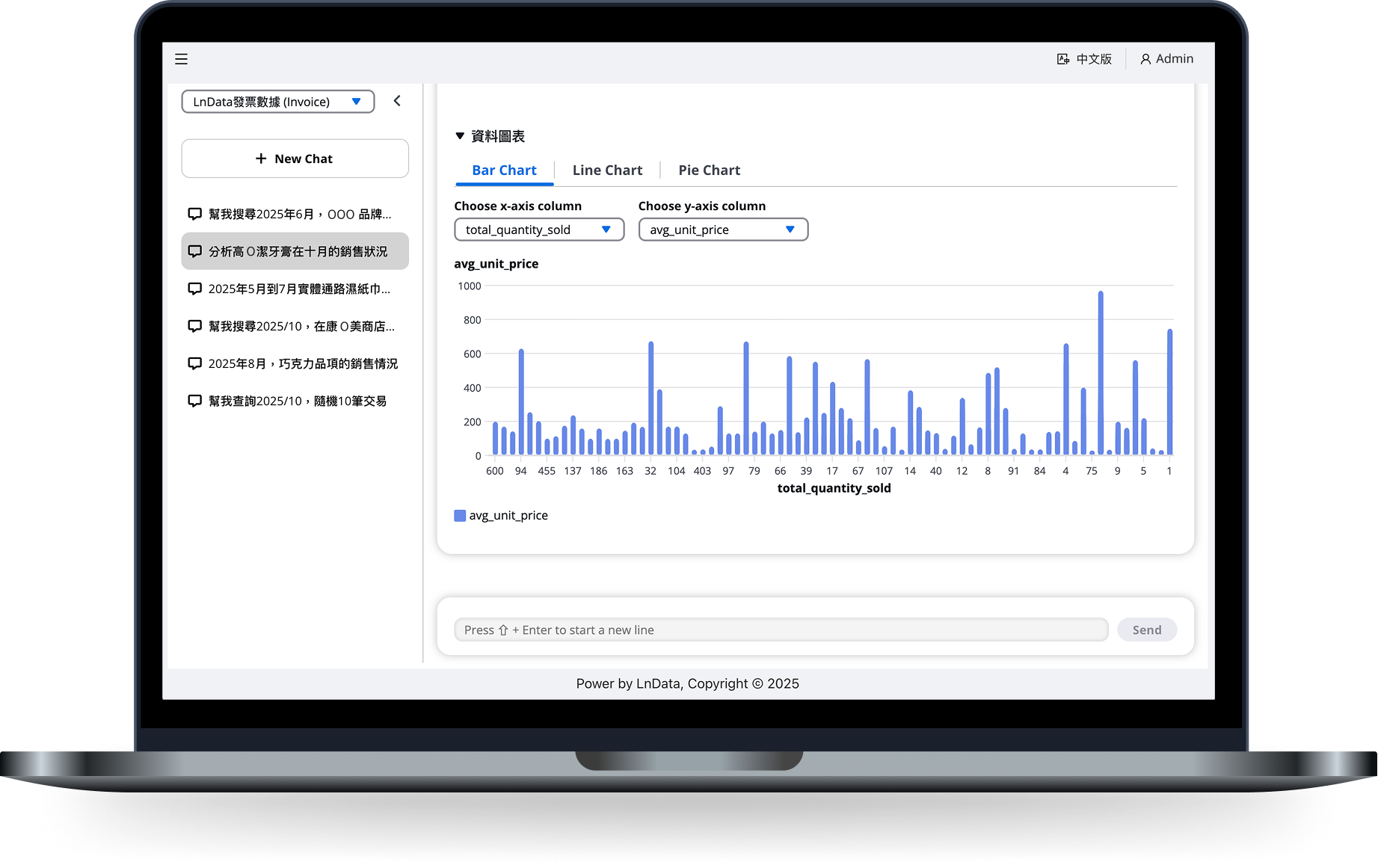Click the plus icon in New Chat
The width and height of the screenshot is (1378, 868).
point(261,158)
